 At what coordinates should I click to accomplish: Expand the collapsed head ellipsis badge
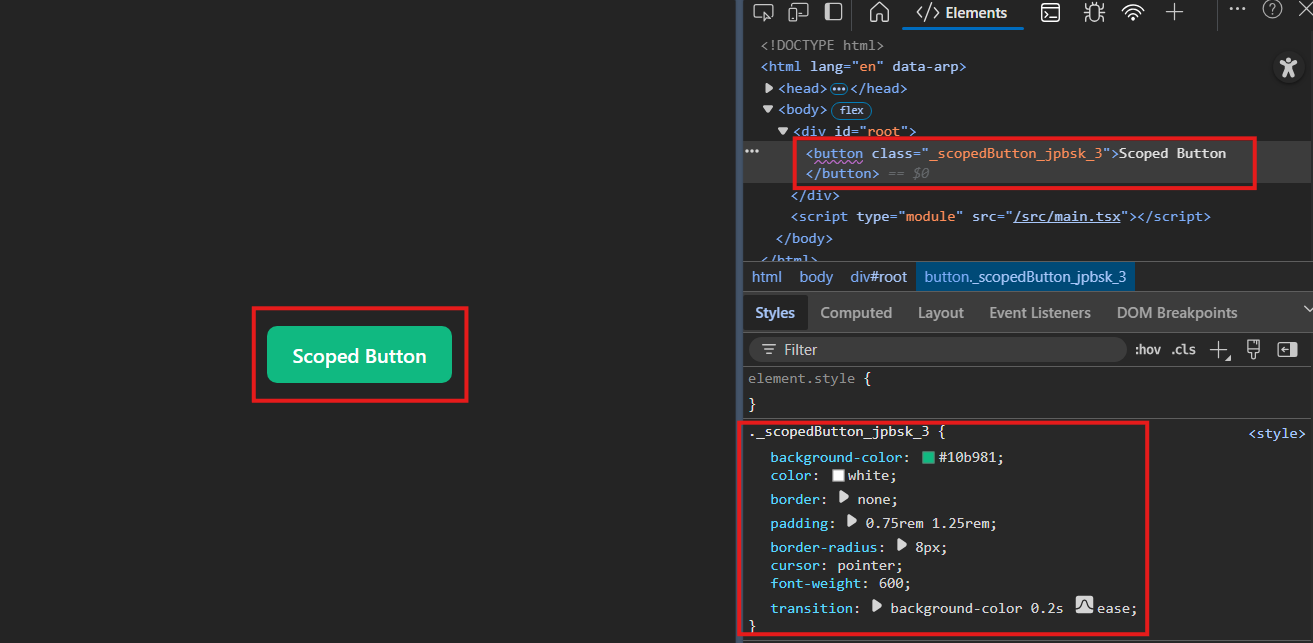click(x=838, y=88)
